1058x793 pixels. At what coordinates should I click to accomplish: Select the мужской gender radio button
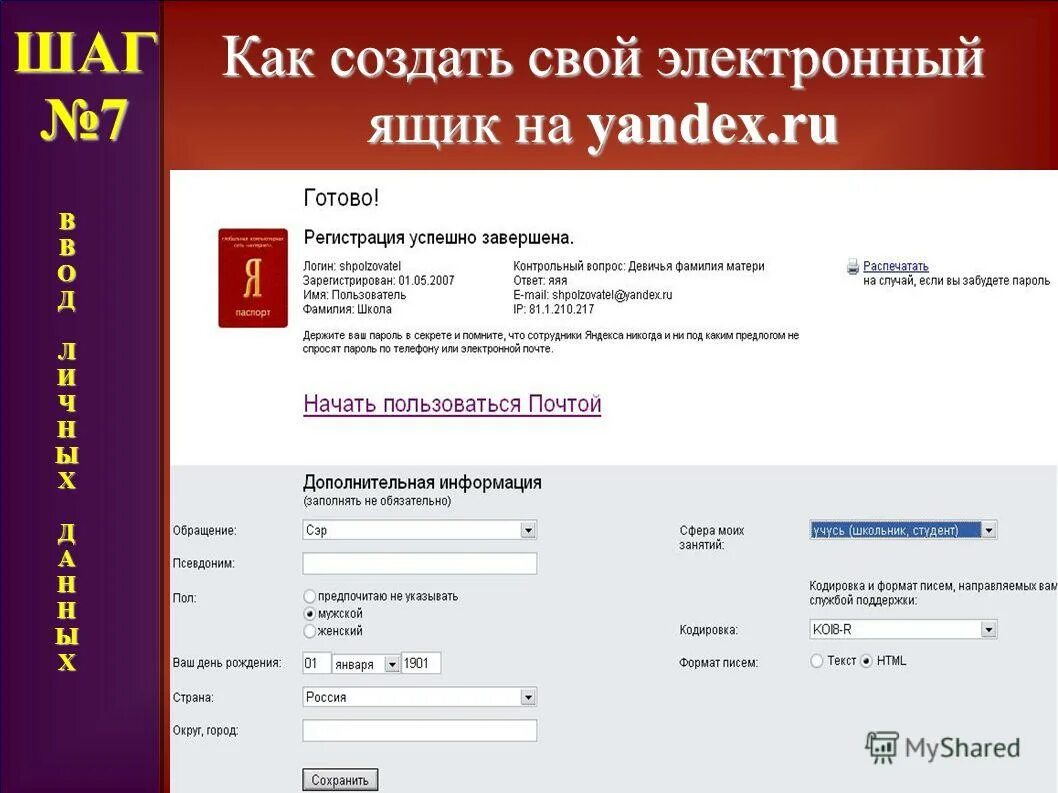[x=309, y=613]
